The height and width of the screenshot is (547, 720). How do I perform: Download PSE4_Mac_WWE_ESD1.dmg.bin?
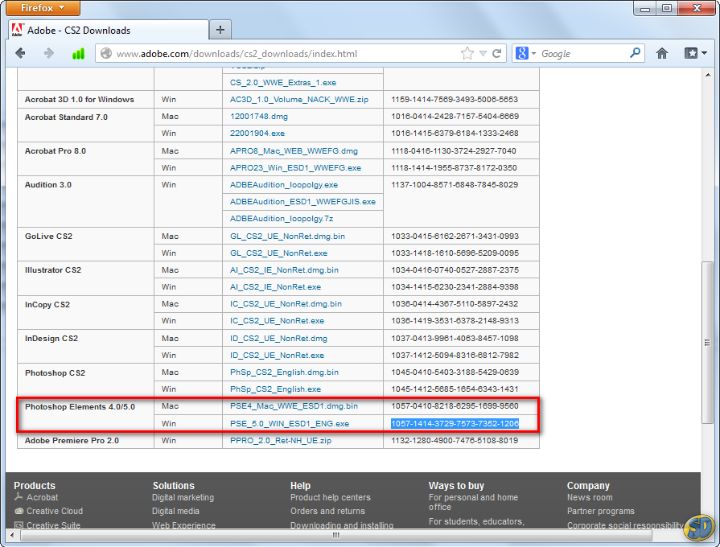(294, 406)
